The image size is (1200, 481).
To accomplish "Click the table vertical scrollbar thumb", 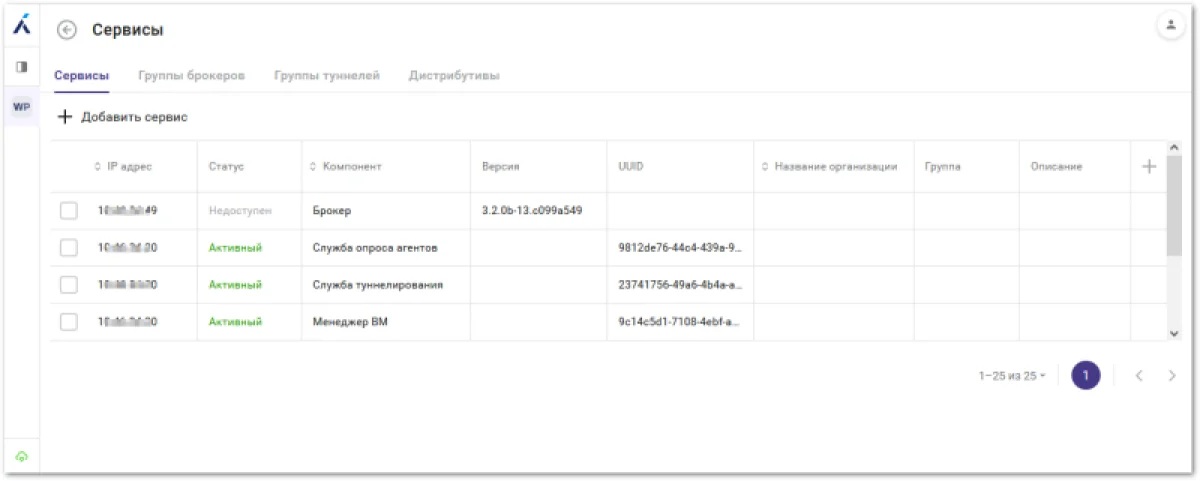I will coord(1174,205).
